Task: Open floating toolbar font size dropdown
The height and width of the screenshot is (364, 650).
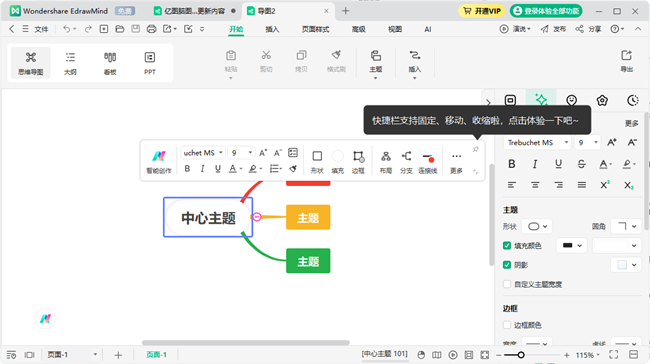Action: pos(242,153)
